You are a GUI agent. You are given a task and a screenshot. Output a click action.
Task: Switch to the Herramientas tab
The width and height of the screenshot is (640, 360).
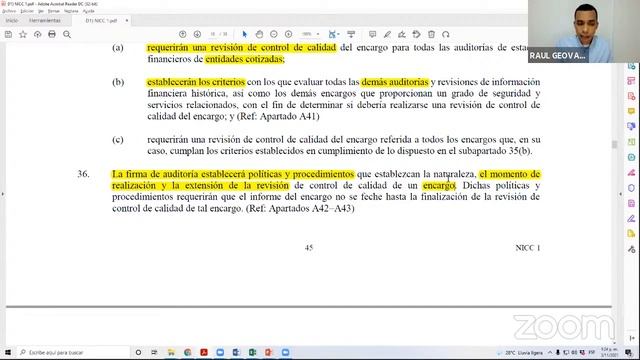pos(45,20)
